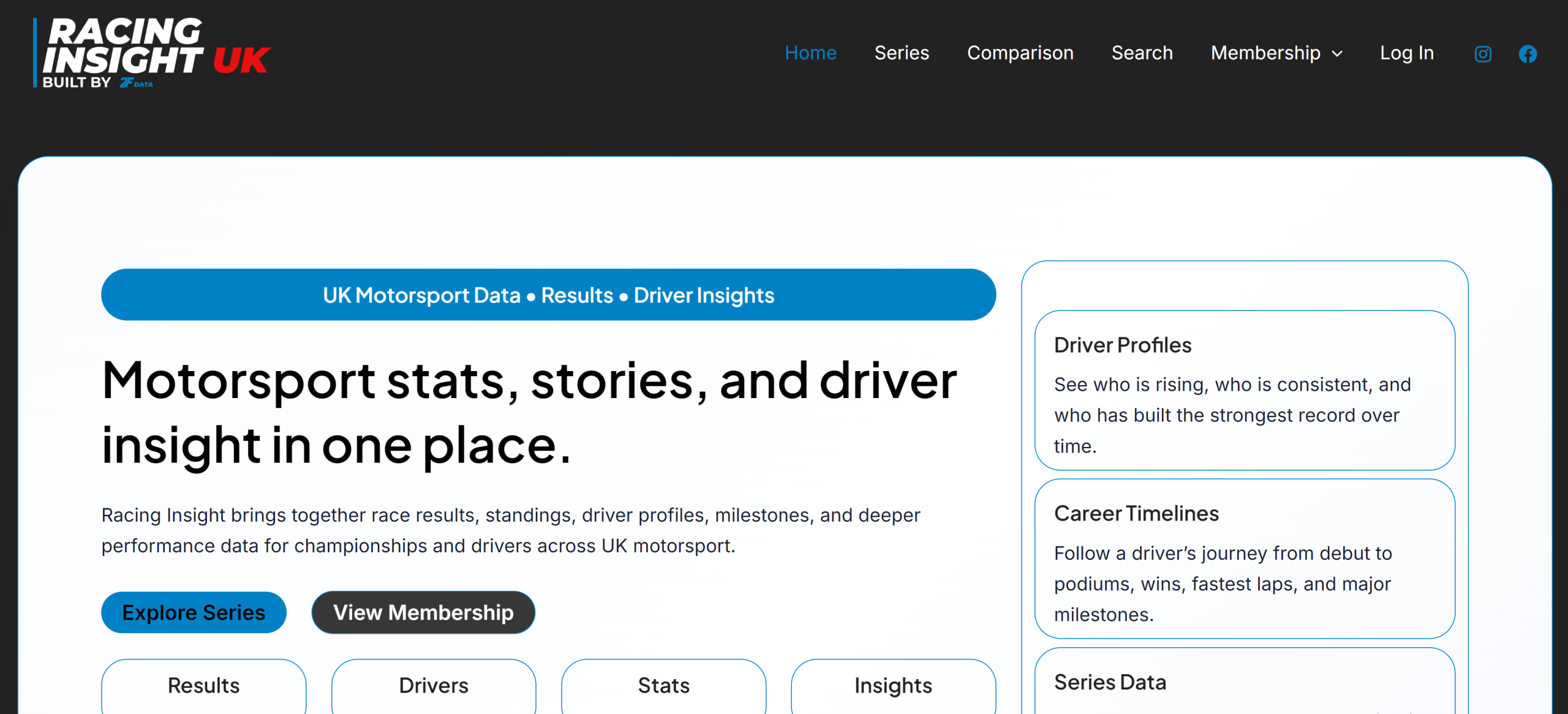Open the Facebook icon link

pos(1528,54)
